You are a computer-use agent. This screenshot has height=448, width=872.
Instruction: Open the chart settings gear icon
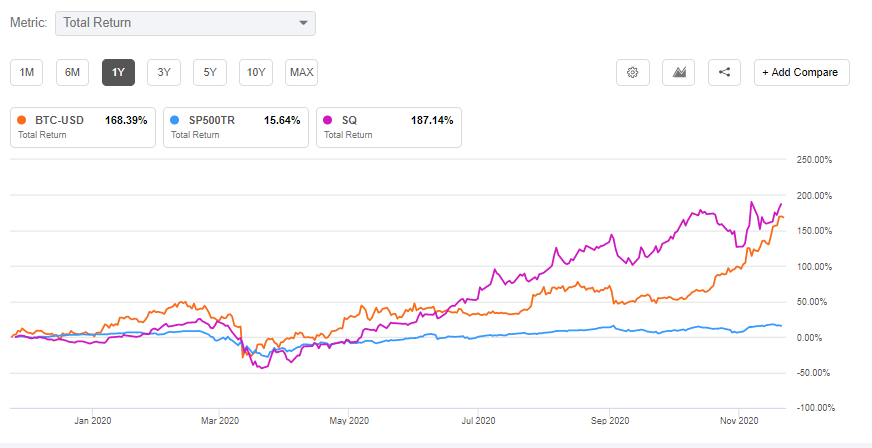(x=632, y=72)
